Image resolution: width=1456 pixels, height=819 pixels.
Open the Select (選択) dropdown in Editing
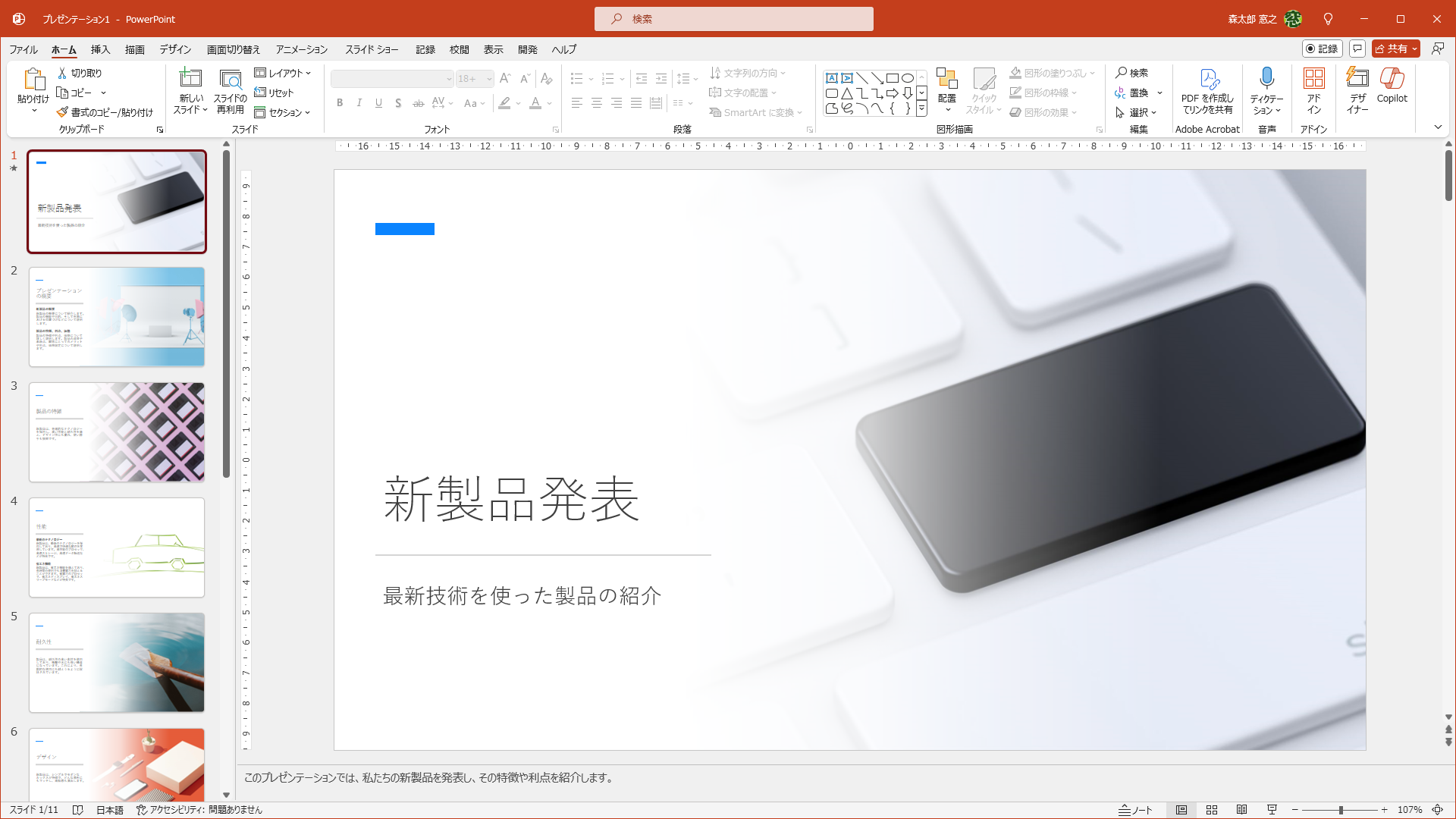pyautogui.click(x=1137, y=112)
